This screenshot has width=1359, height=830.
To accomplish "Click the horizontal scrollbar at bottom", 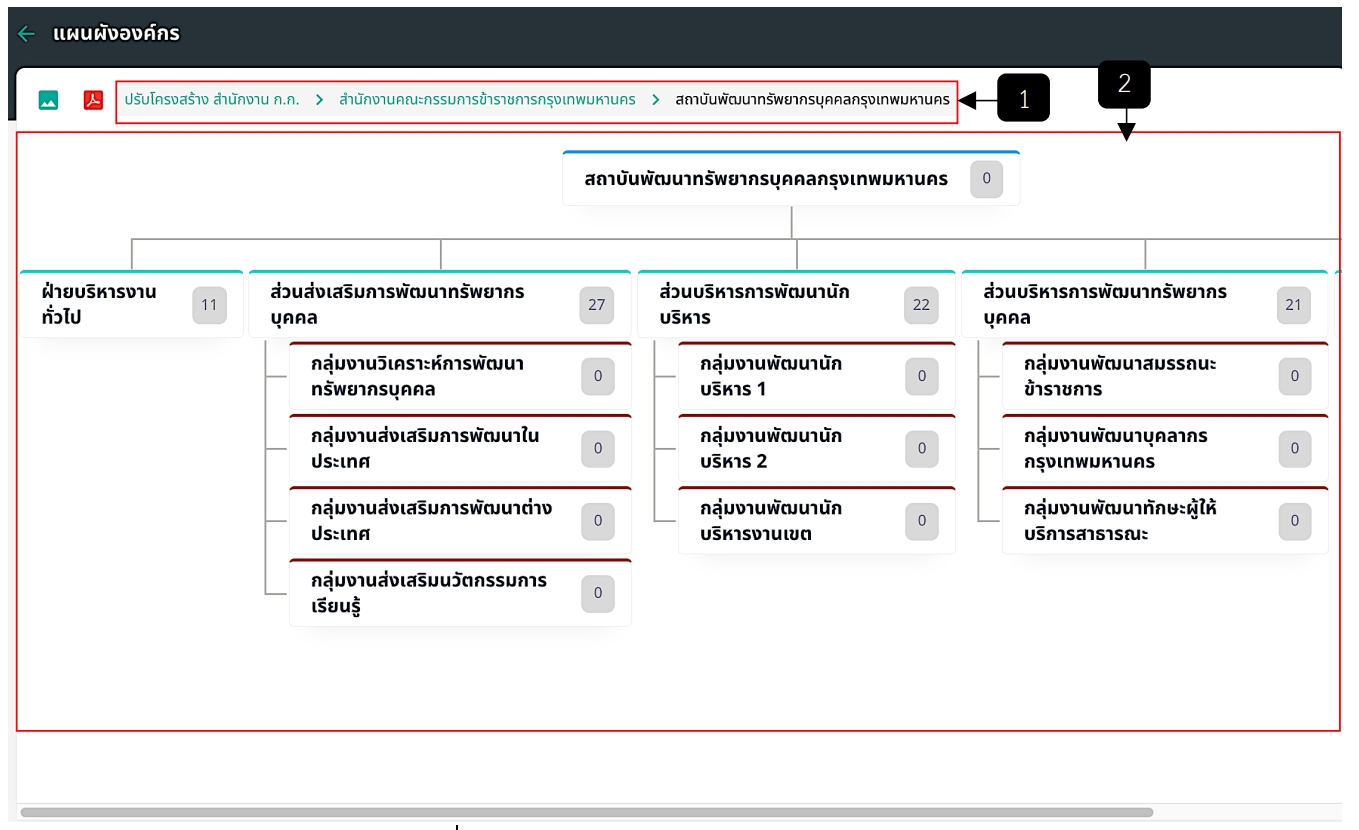I will [x=586, y=813].
